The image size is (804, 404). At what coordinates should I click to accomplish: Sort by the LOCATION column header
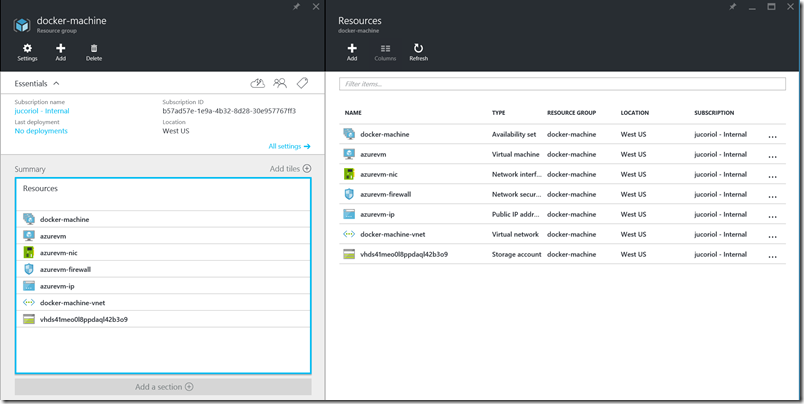[635, 113]
